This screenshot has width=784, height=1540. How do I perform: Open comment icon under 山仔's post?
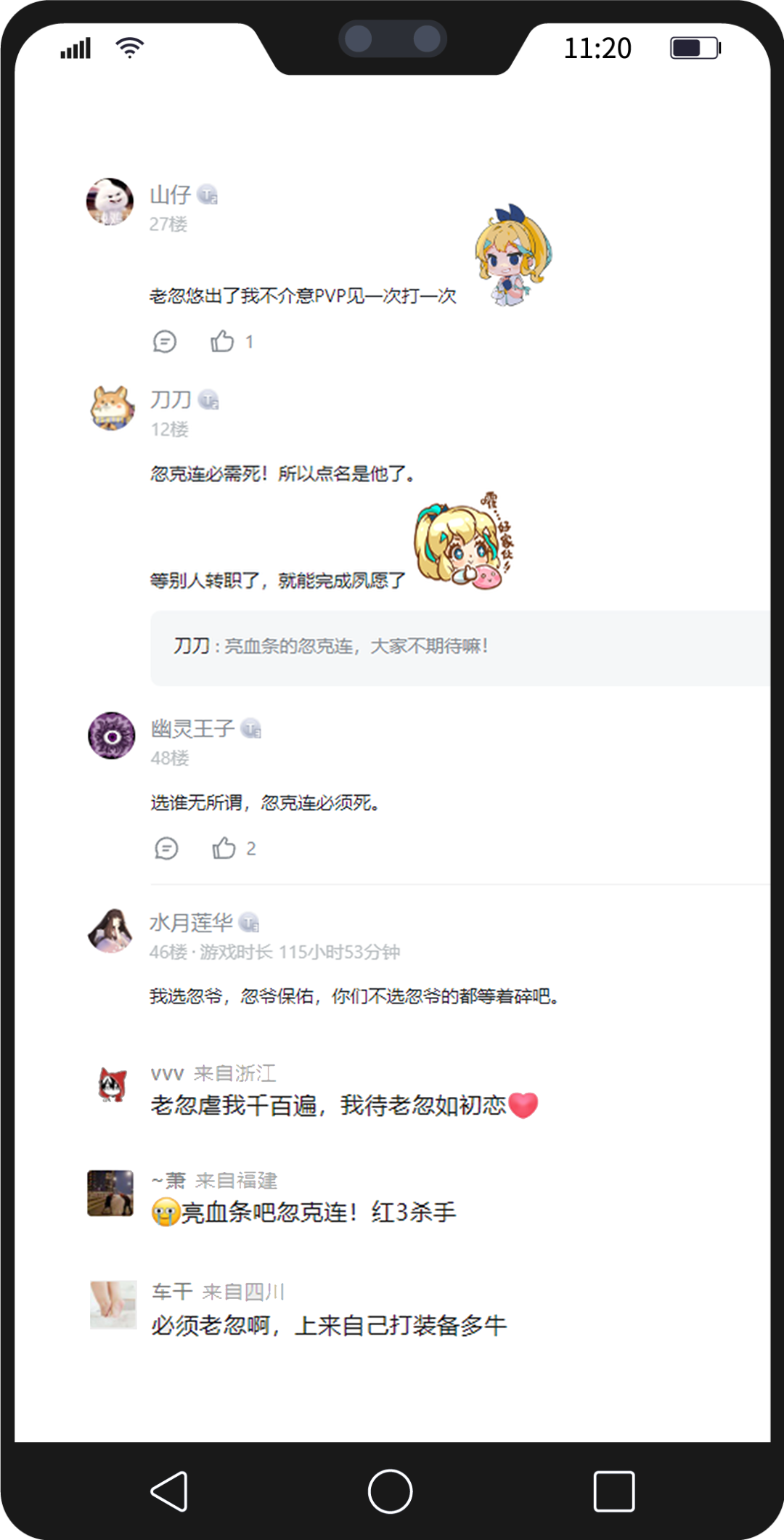(x=165, y=341)
